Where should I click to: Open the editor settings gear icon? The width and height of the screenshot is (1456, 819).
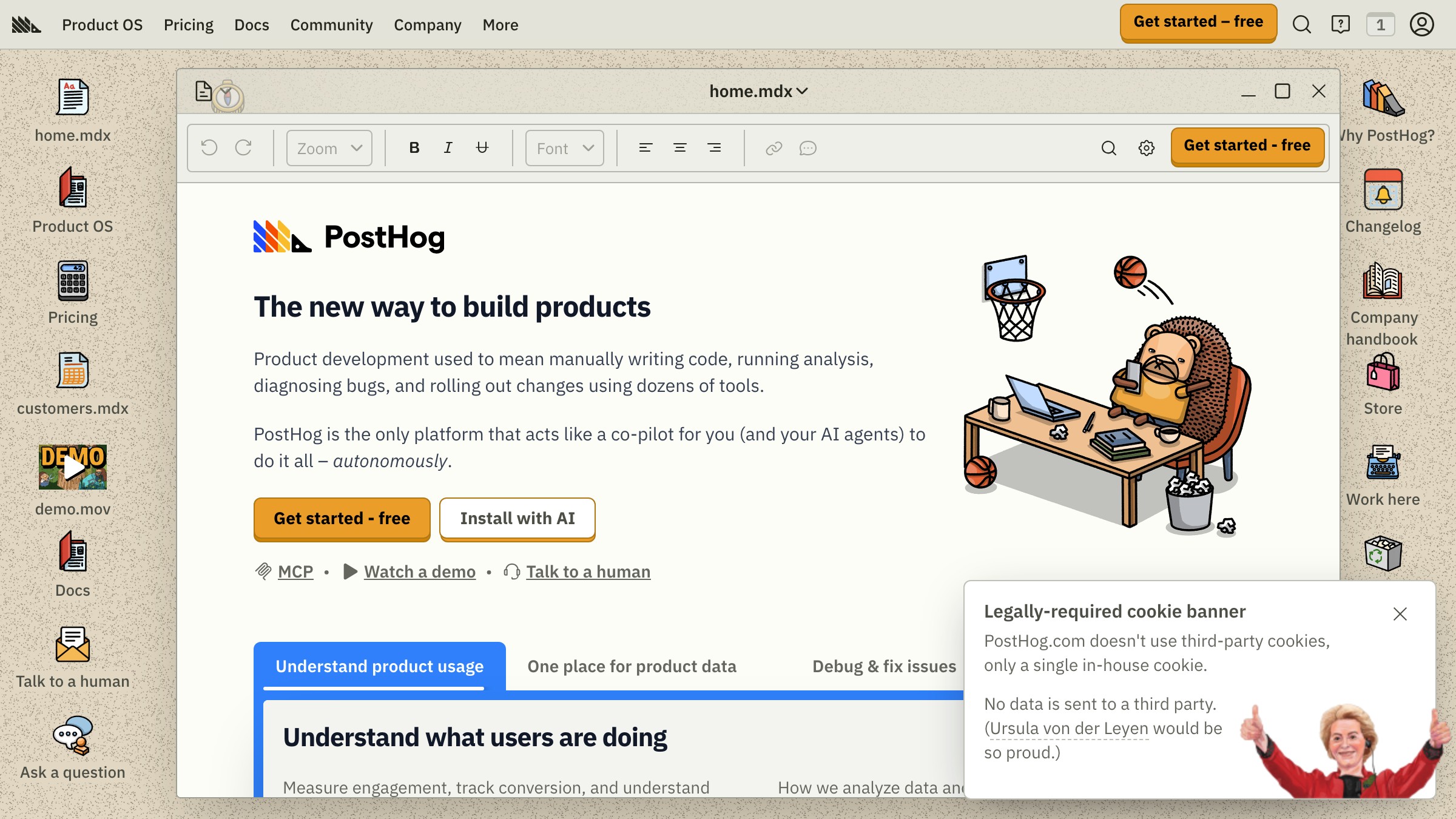[1147, 148]
